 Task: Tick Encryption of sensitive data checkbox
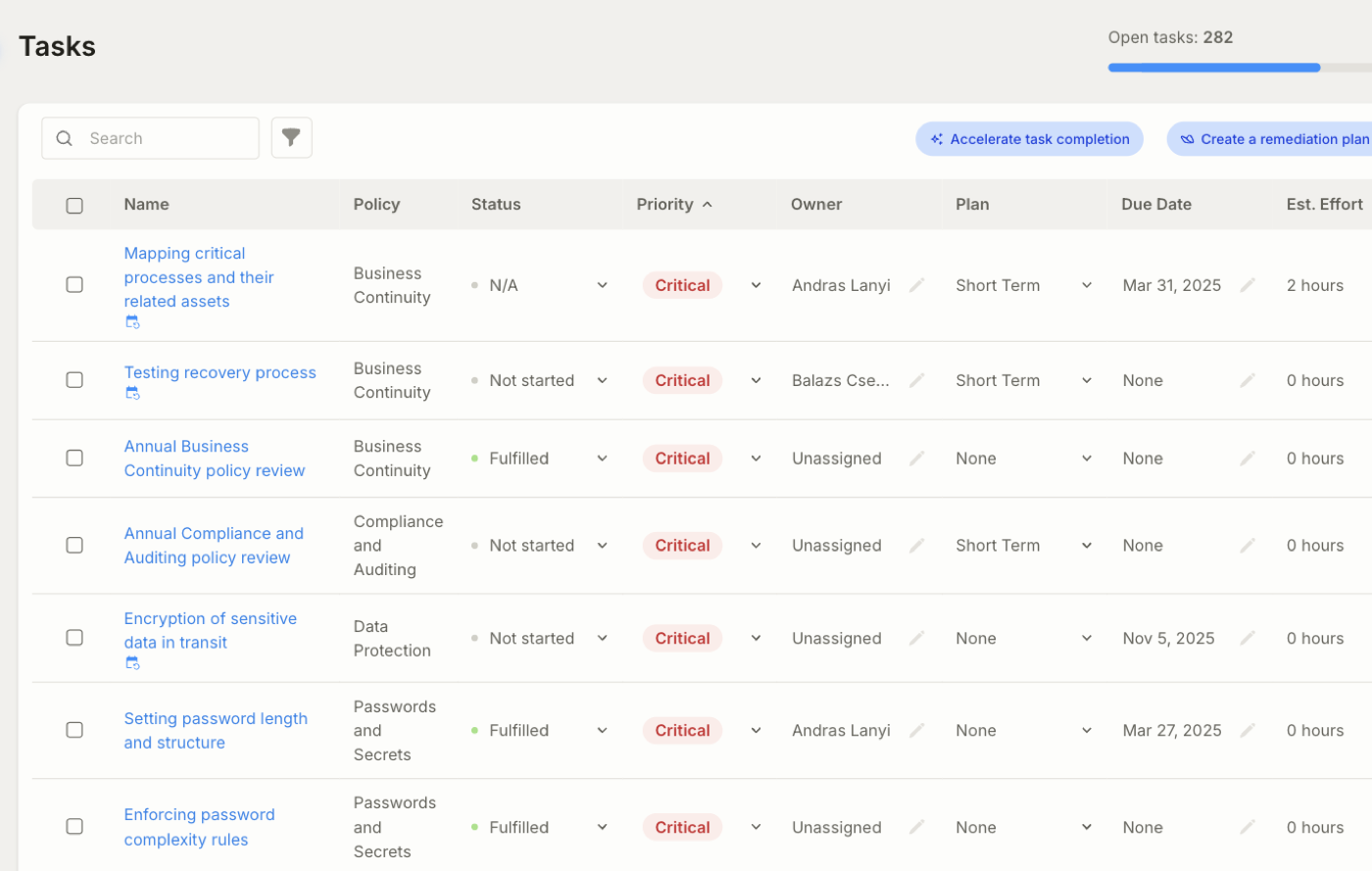point(74,637)
